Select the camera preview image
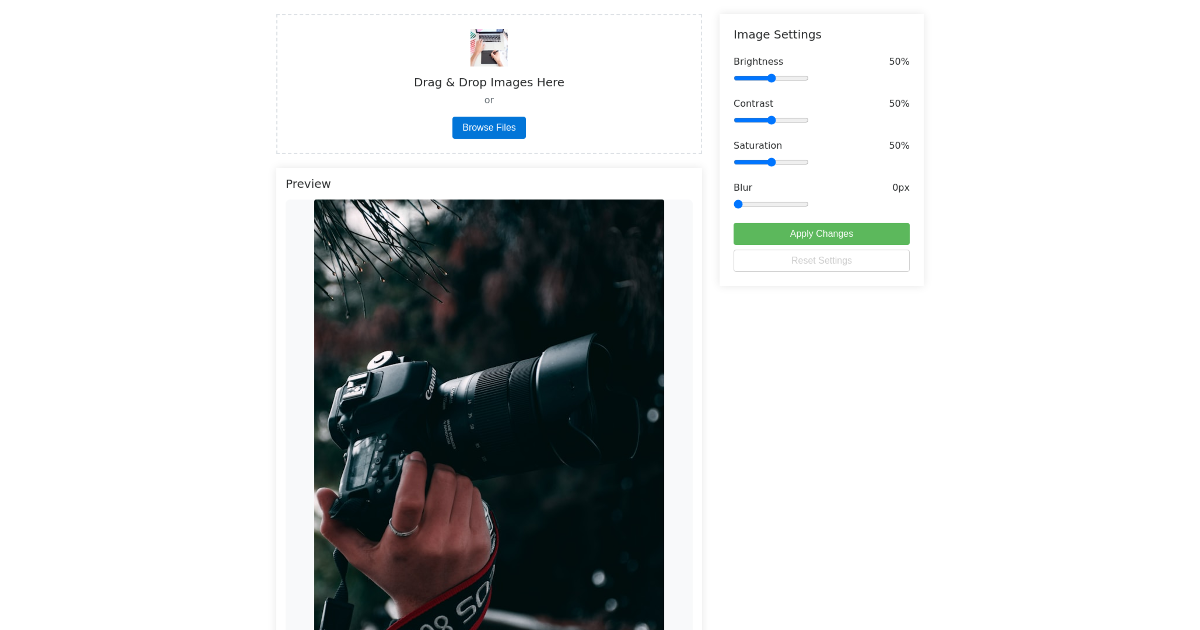This screenshot has height=630, width=1200. point(489,415)
